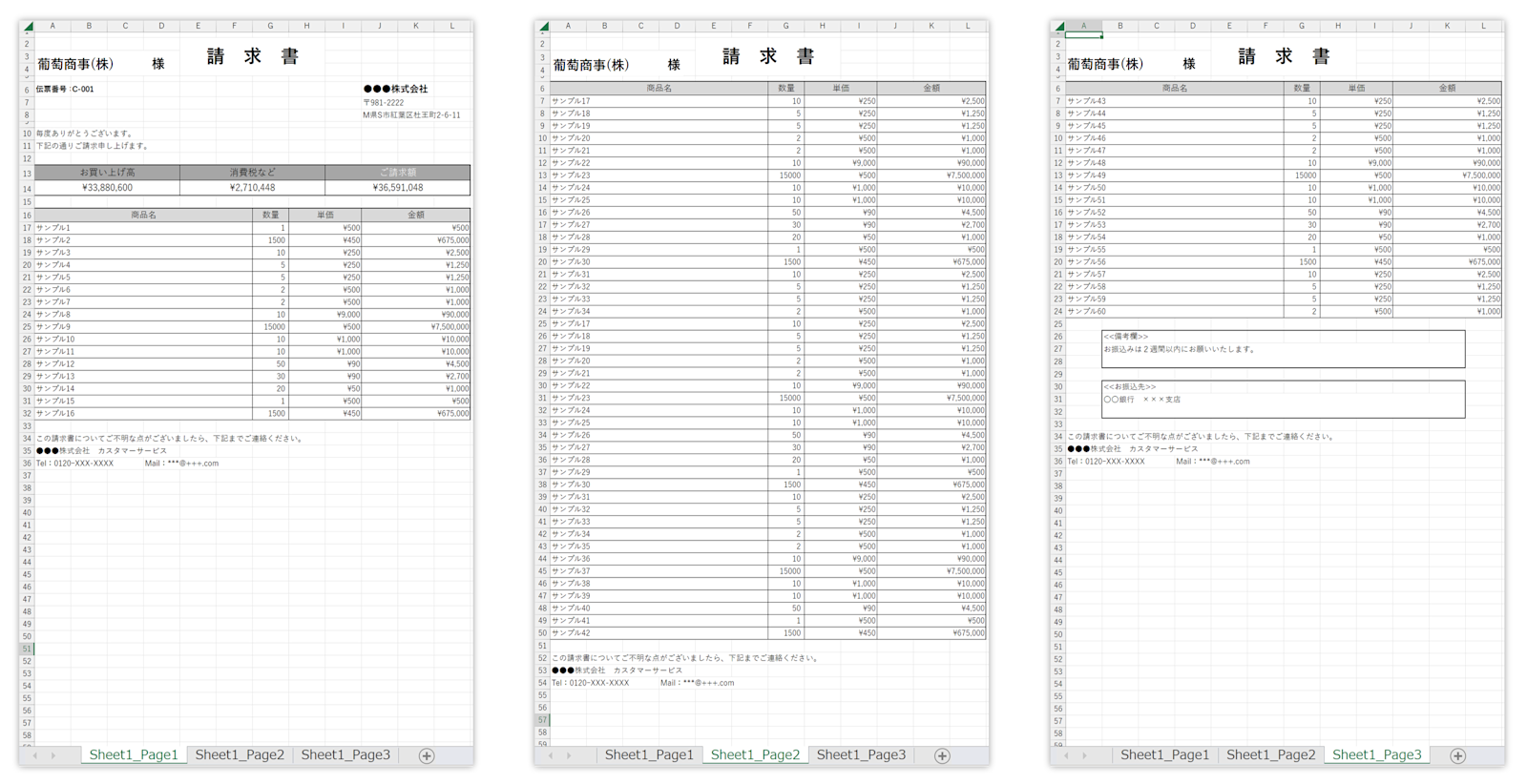Switch to Sheet1_Page3 tab in the middle window
This screenshot has height=784, width=1527.
coord(861,754)
